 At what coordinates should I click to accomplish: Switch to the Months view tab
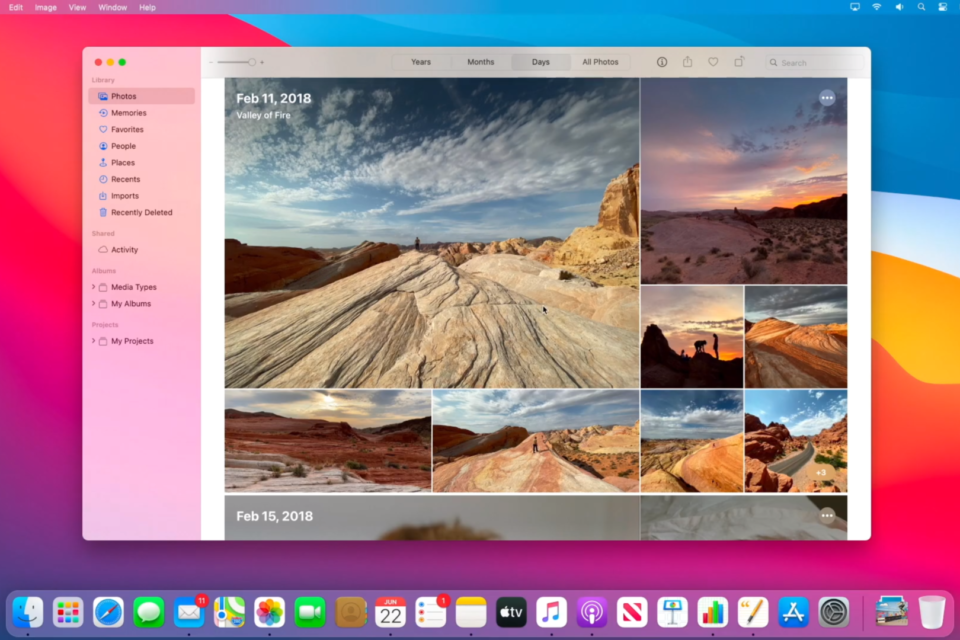(481, 62)
